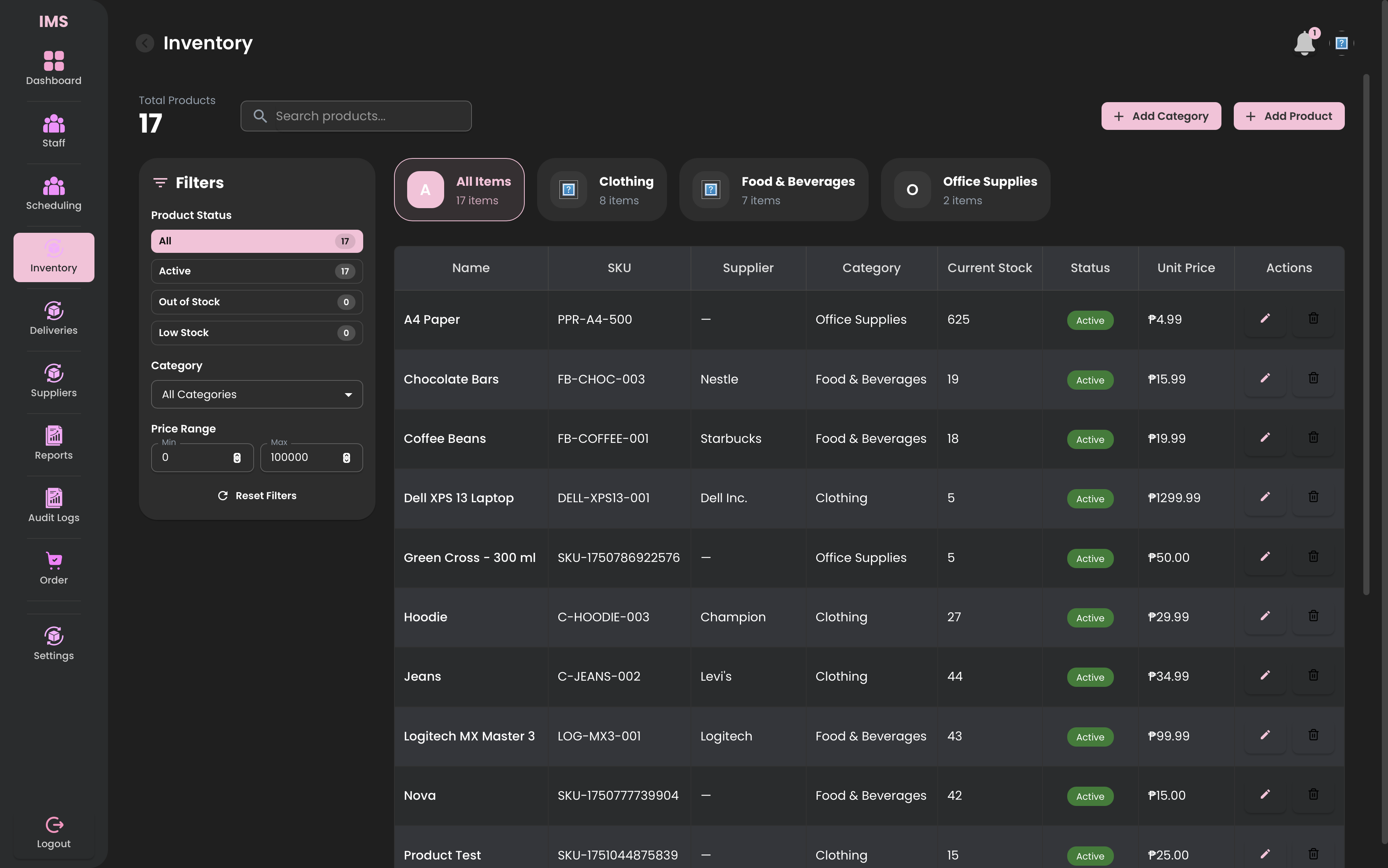Screen dimensions: 1388x868
Task: Edit the Green Cross - 300 ml item
Action: pos(1265,557)
